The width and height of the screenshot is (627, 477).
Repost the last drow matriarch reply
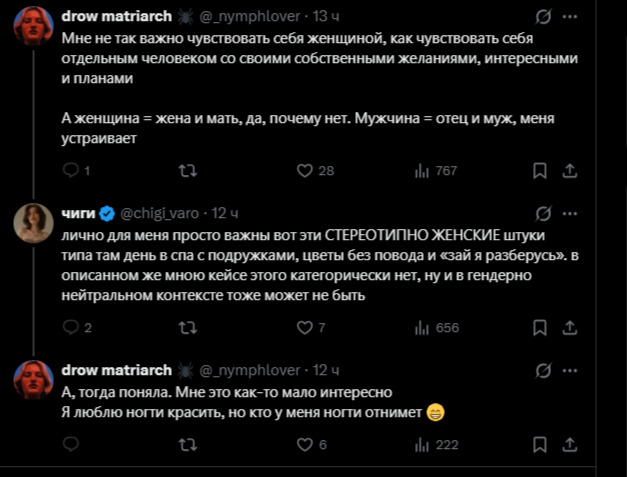186,444
